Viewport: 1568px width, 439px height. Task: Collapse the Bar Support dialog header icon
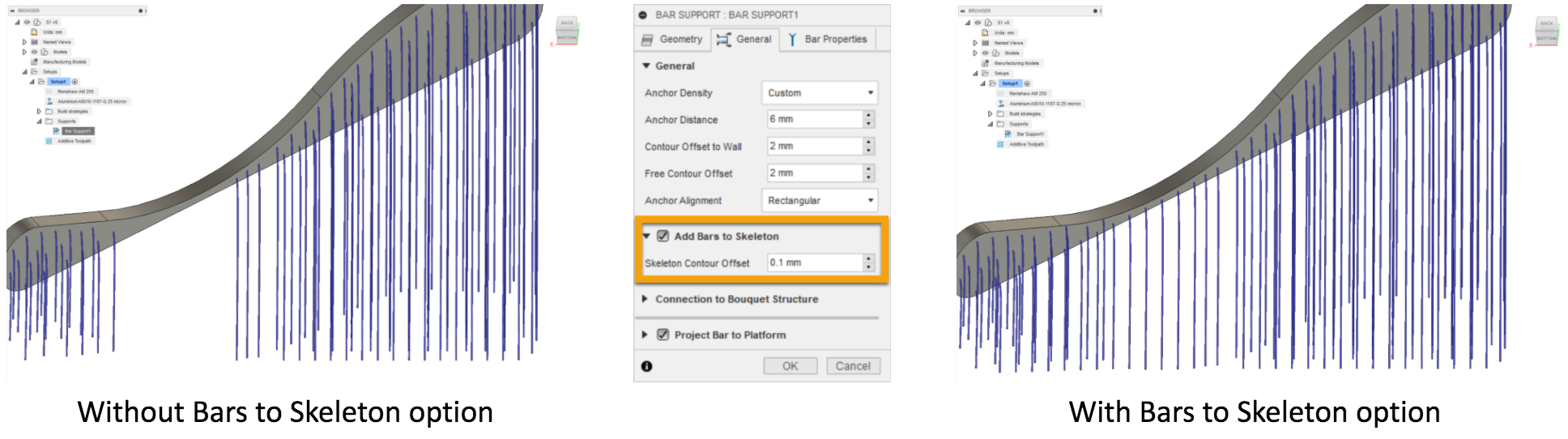click(643, 15)
